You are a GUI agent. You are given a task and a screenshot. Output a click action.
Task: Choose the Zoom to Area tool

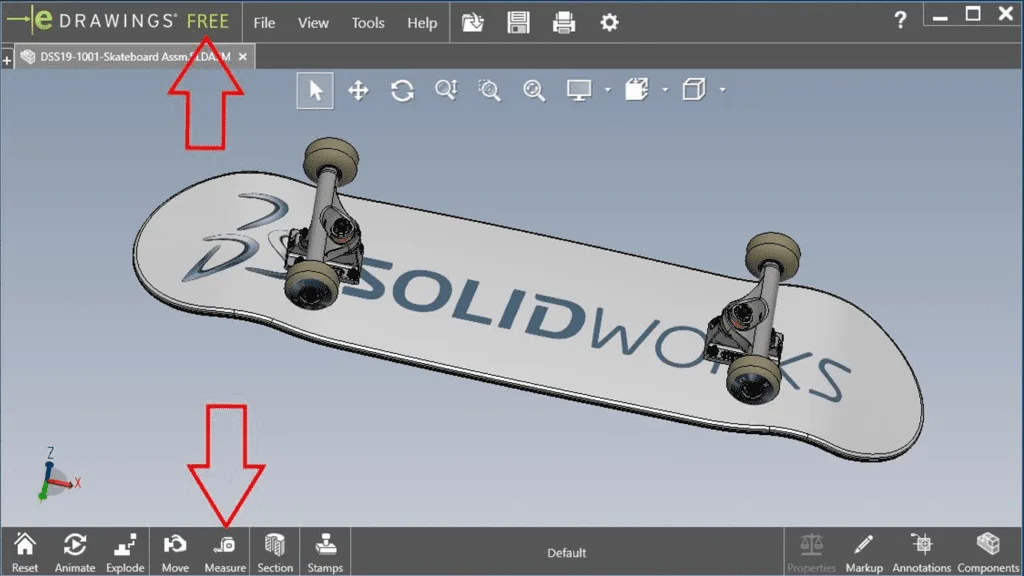[490, 90]
